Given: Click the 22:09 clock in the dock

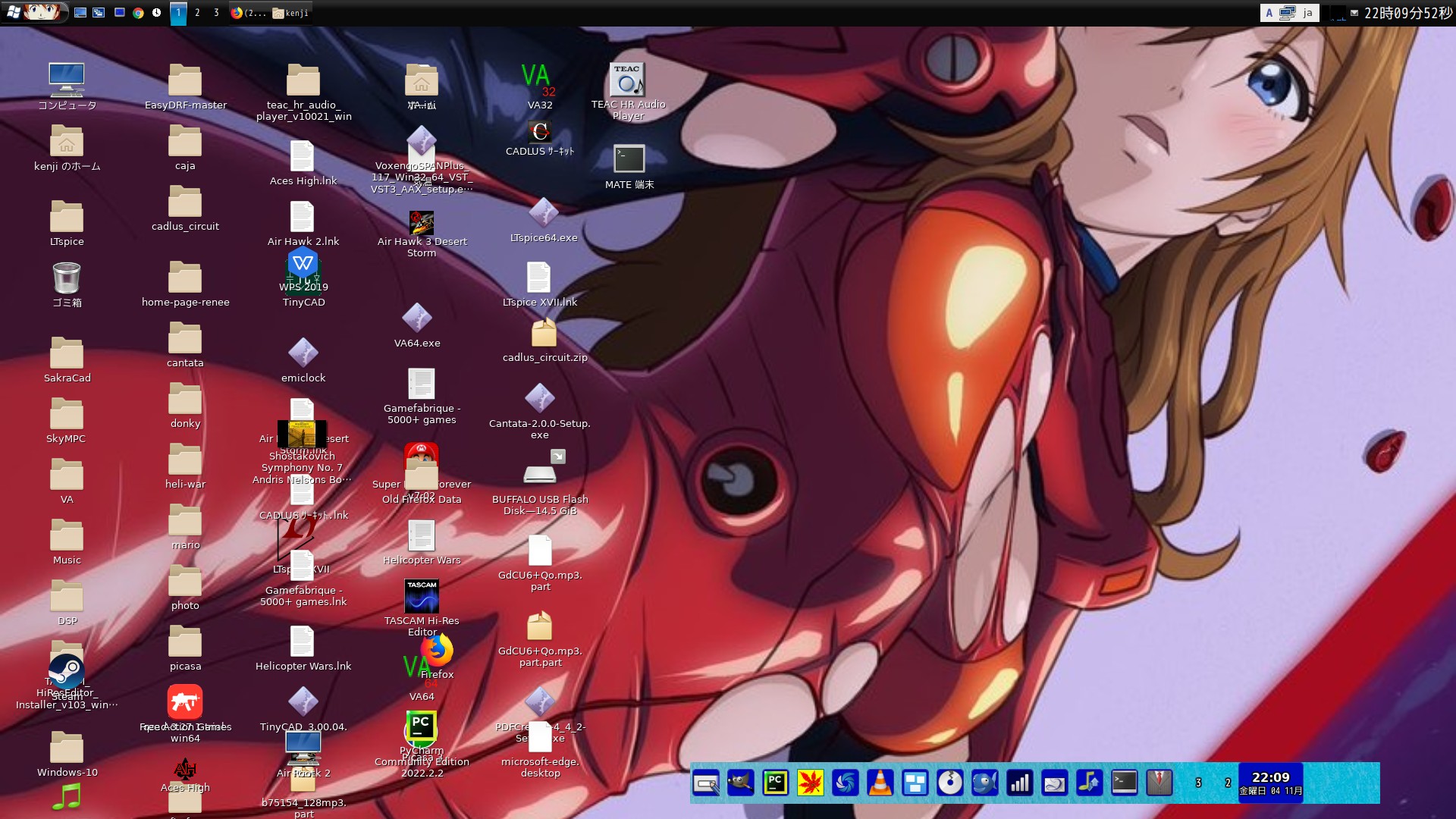Looking at the screenshot, I should (x=1272, y=781).
